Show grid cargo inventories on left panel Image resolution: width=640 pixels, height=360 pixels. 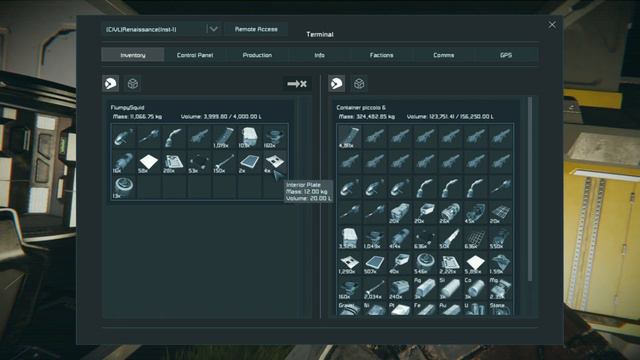pos(133,84)
